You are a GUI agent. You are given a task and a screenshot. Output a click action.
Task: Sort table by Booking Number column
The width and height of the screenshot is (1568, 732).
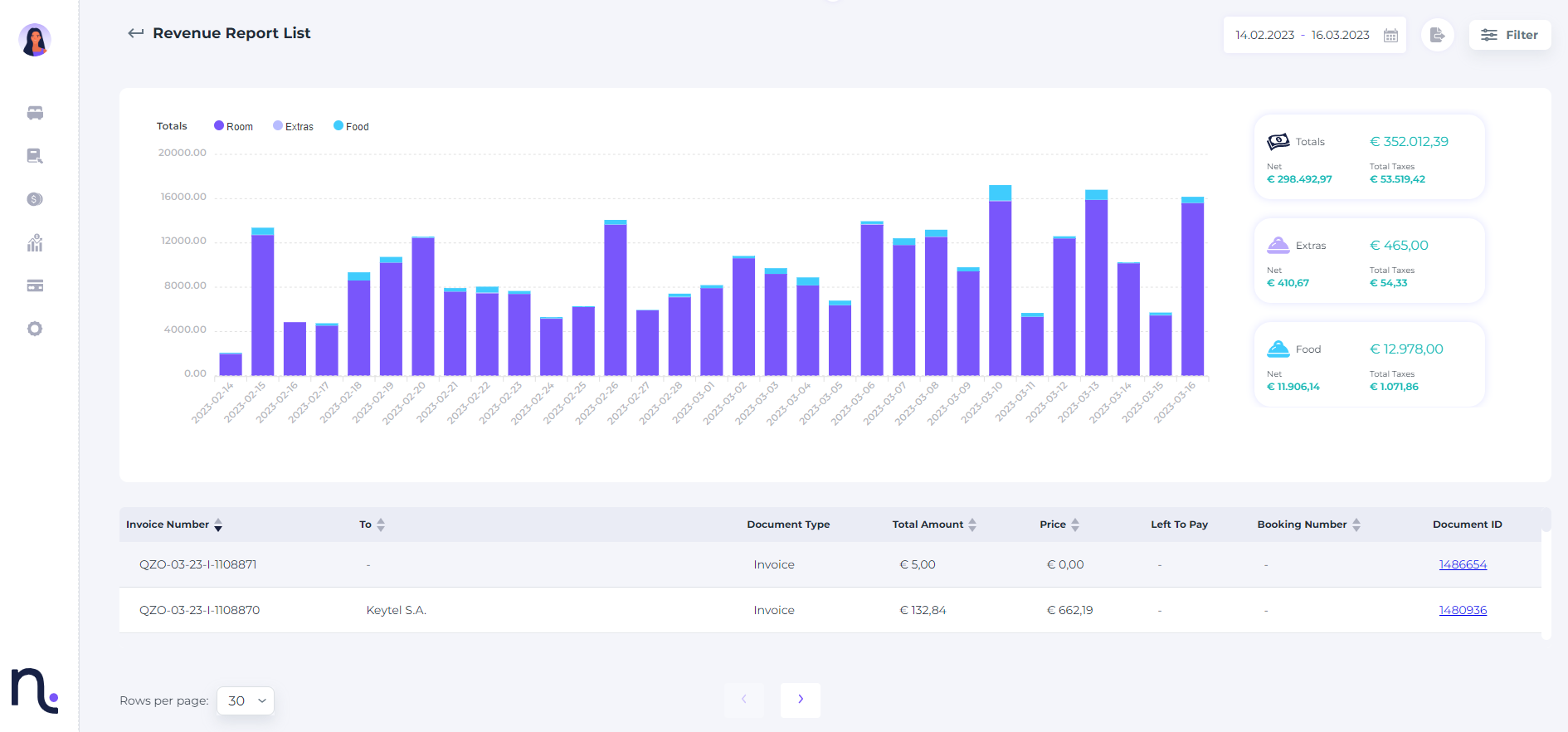[x=1356, y=525]
